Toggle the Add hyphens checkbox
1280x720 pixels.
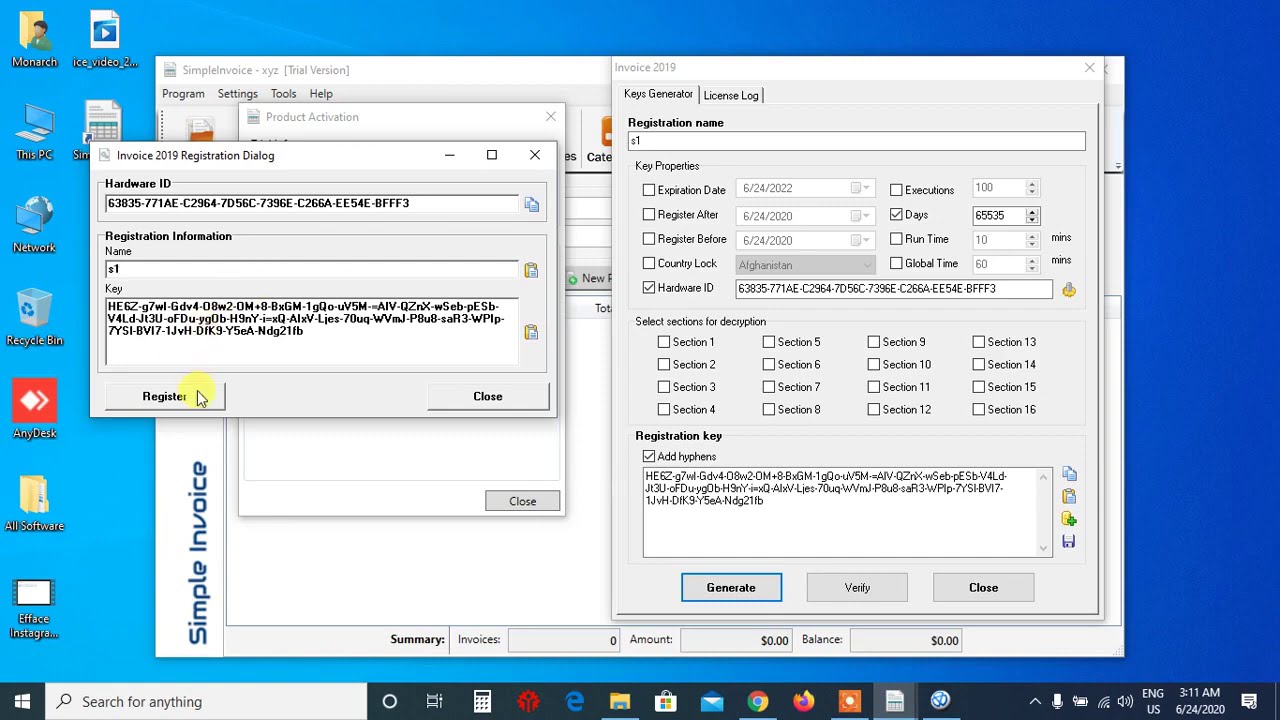point(649,457)
